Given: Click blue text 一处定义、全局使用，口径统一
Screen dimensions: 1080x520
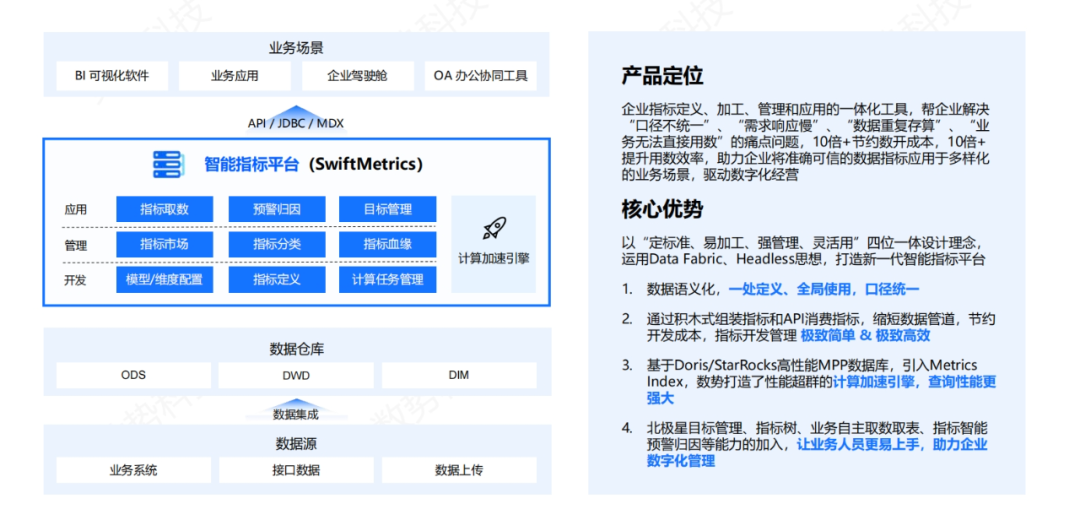Looking at the screenshot, I should coord(823,289).
